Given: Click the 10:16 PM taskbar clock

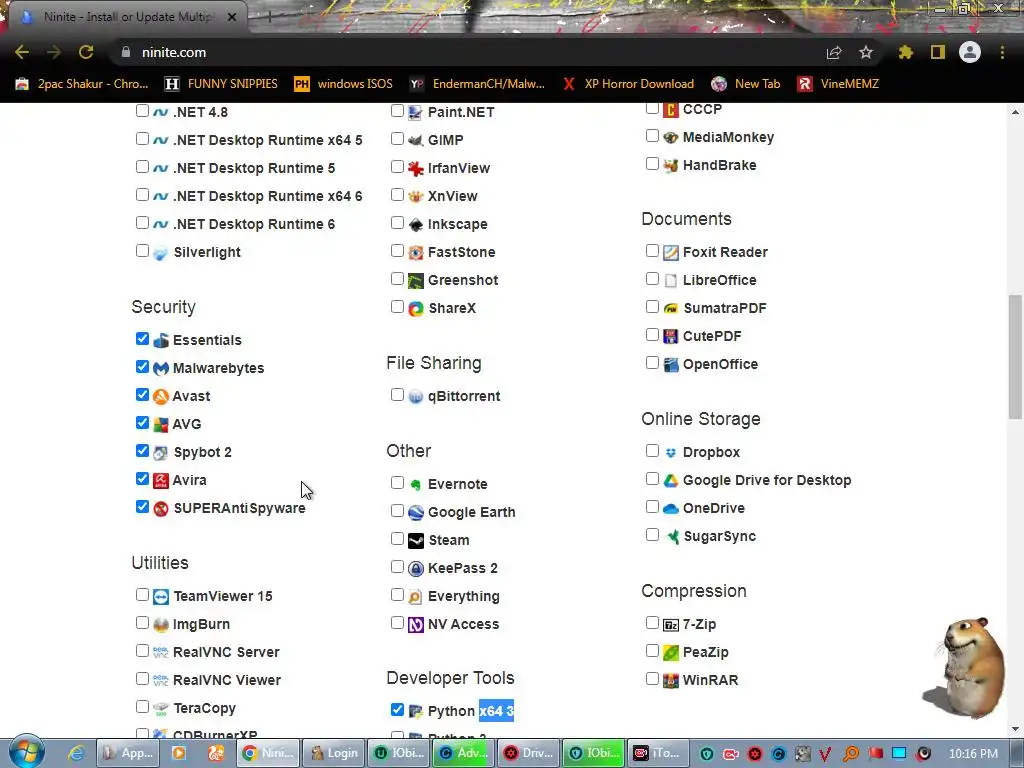Looking at the screenshot, I should pos(973,754).
